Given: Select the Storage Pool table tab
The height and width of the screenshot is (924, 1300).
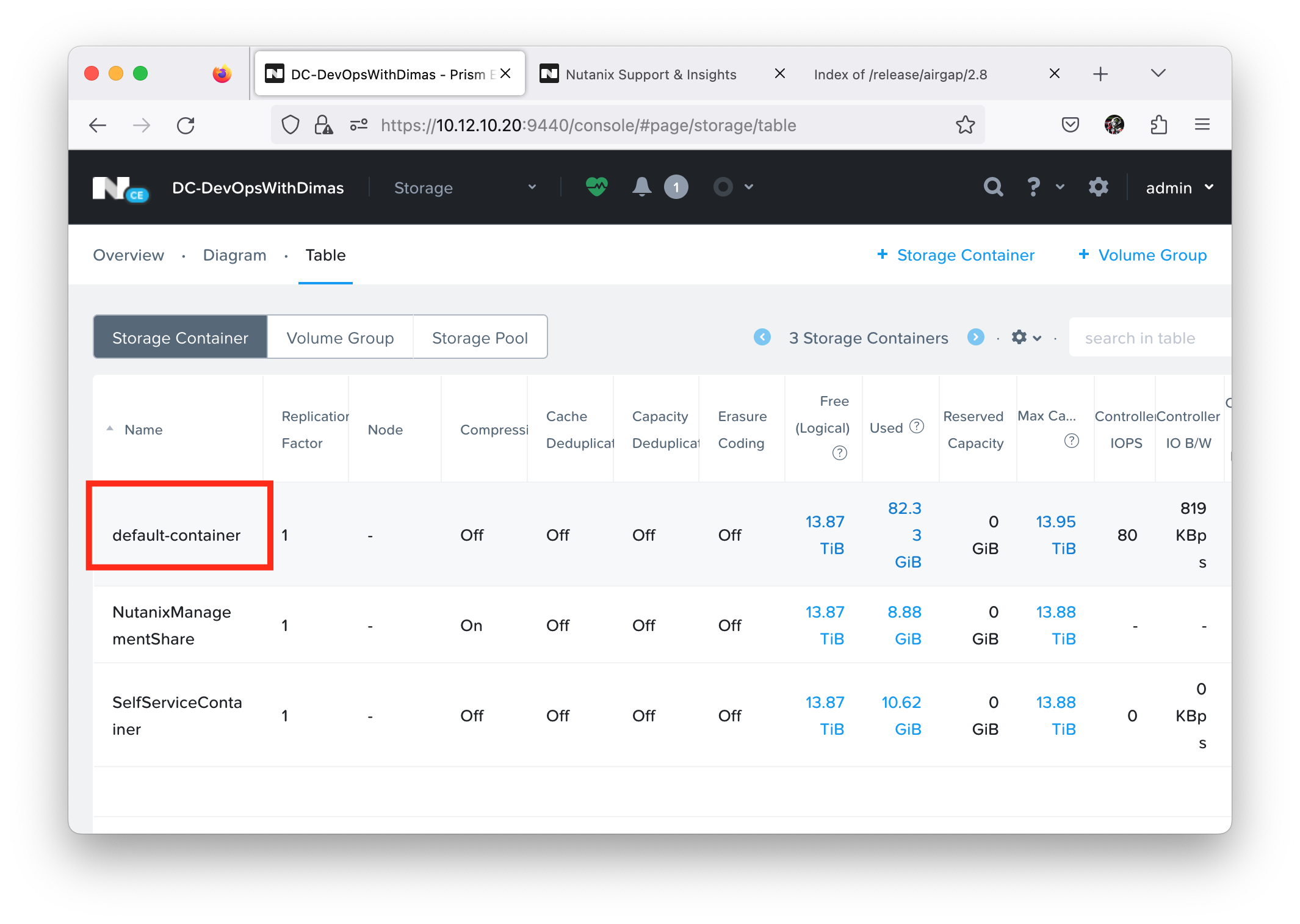Looking at the screenshot, I should [x=480, y=337].
